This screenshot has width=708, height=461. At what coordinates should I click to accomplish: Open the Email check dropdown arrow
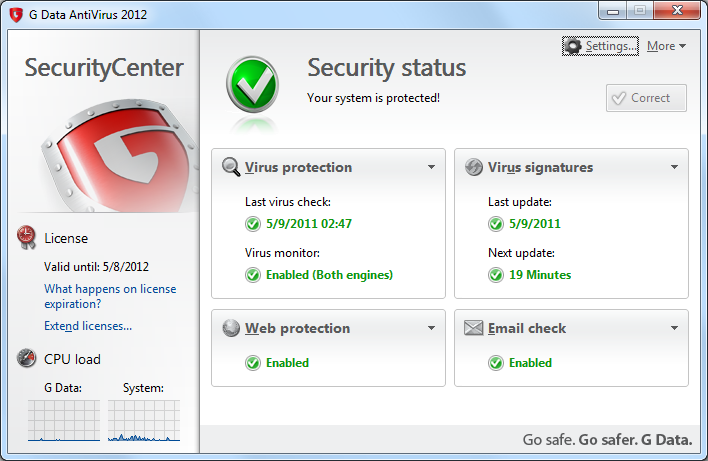click(x=674, y=328)
